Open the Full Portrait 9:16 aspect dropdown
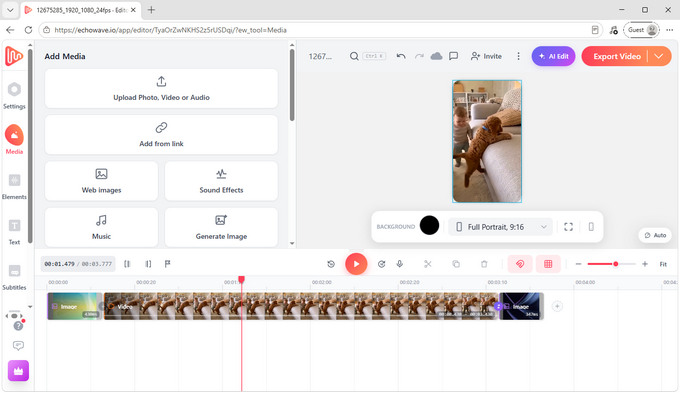Image resolution: width=680 pixels, height=393 pixels. pyautogui.click(x=500, y=227)
